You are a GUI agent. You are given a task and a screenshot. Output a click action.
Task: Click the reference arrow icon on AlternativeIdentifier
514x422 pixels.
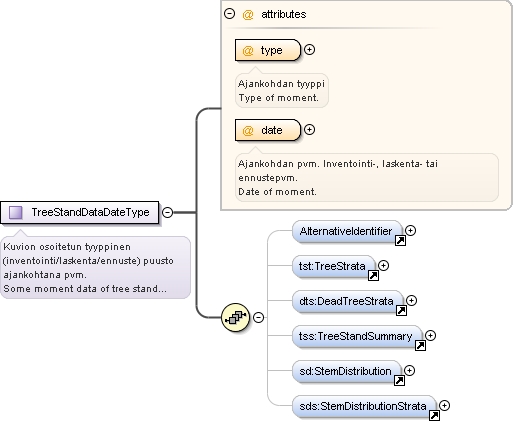400,240
